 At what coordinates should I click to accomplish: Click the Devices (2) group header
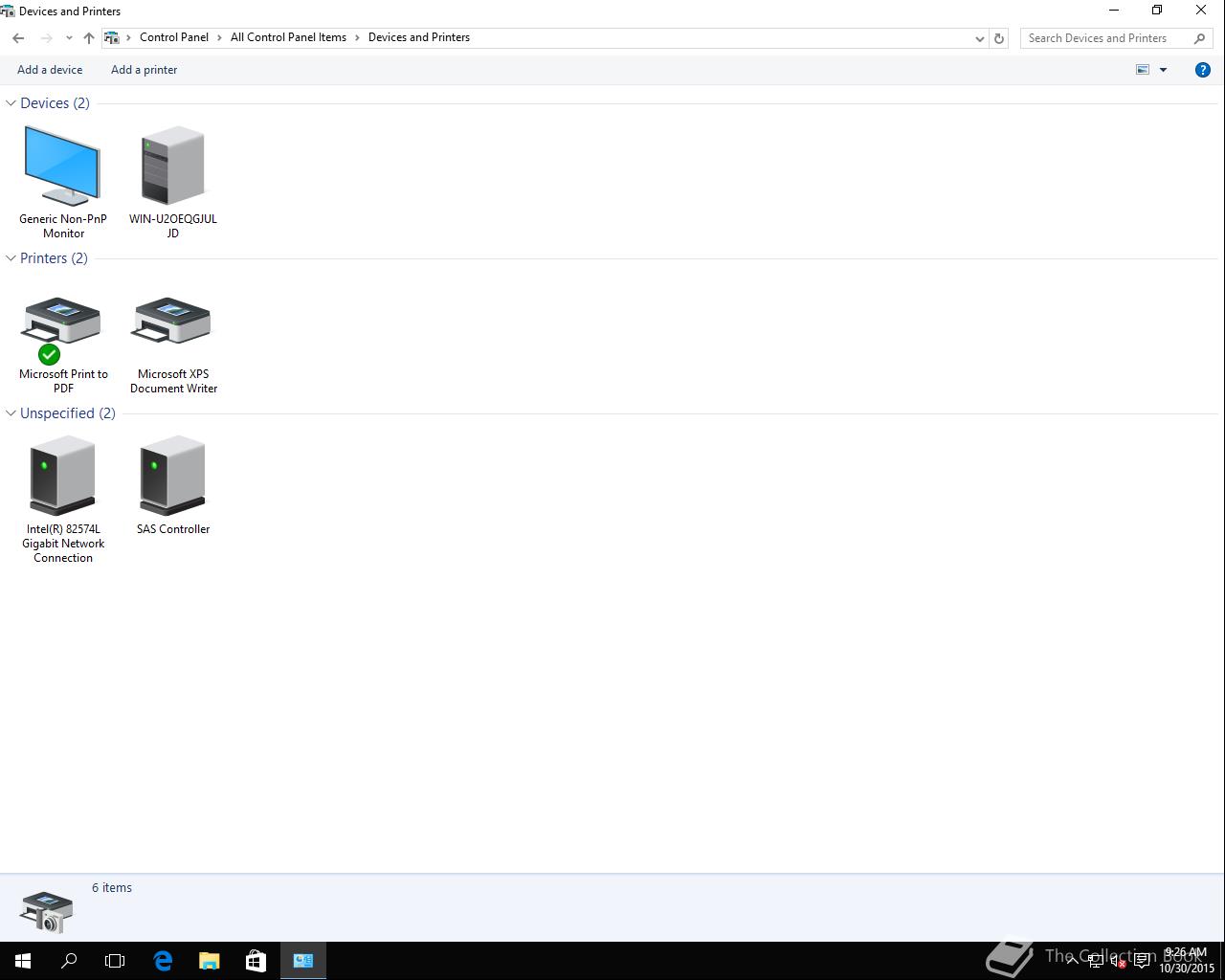[55, 103]
